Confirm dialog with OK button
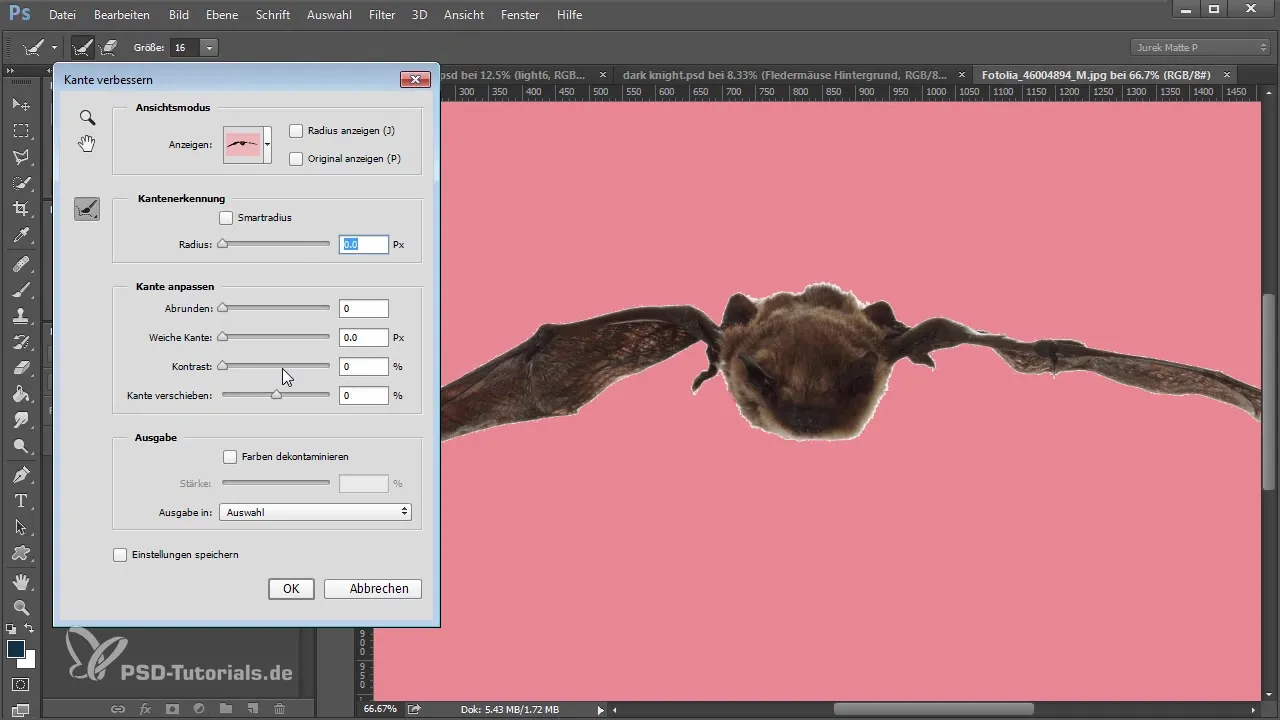The height and width of the screenshot is (720, 1280). coord(291,589)
